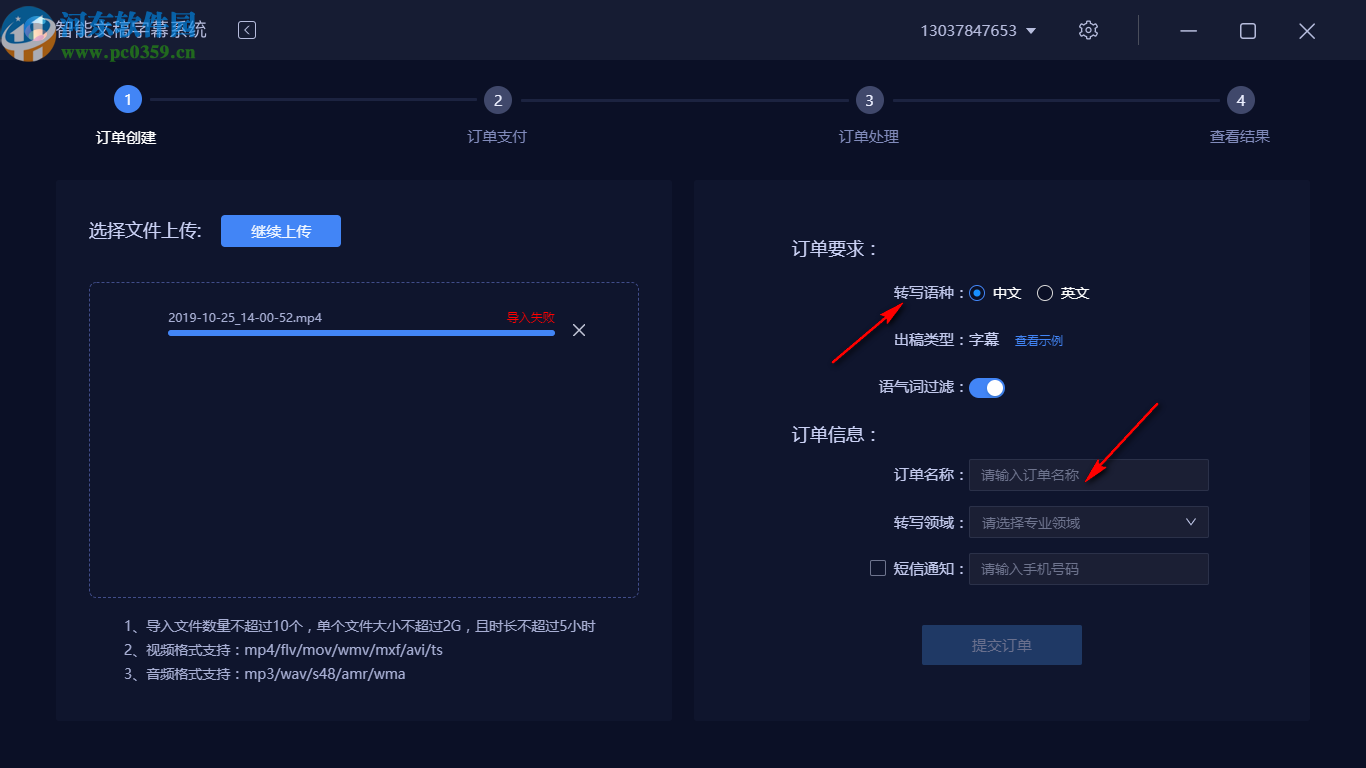Click step 1 订单创建 circle

click(x=127, y=99)
